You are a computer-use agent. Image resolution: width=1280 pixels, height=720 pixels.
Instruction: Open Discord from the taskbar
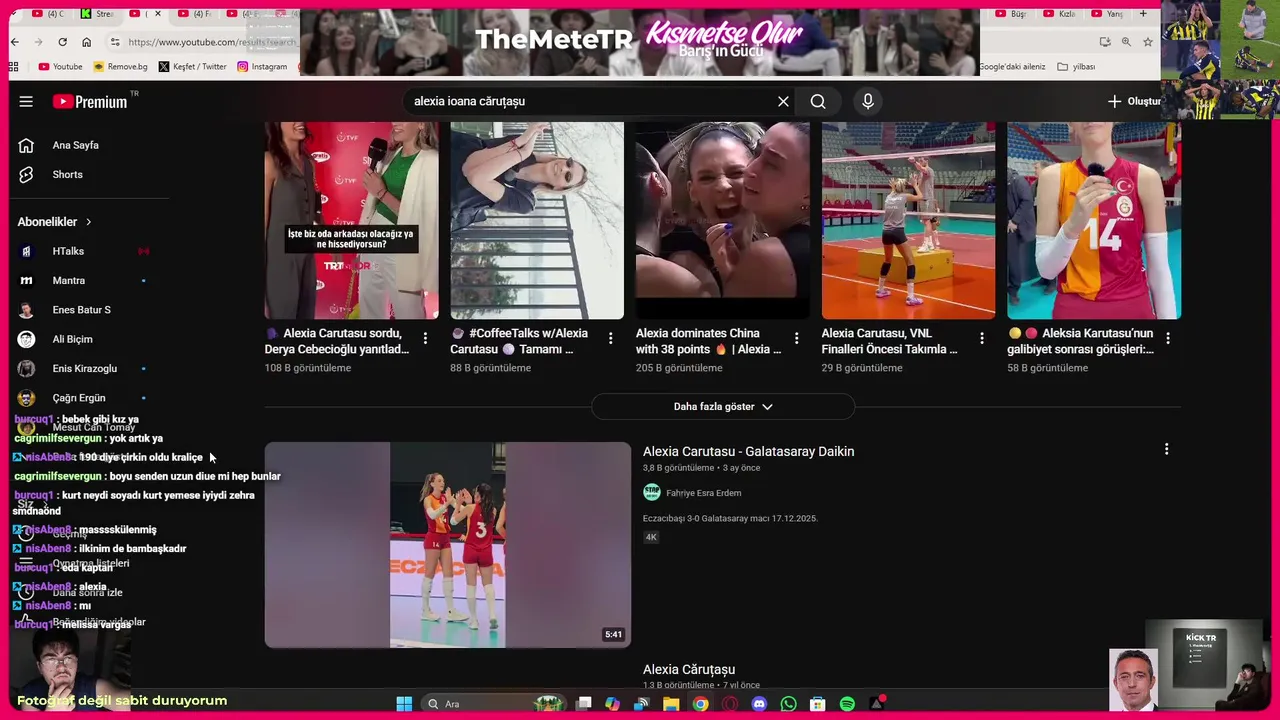[x=759, y=704]
